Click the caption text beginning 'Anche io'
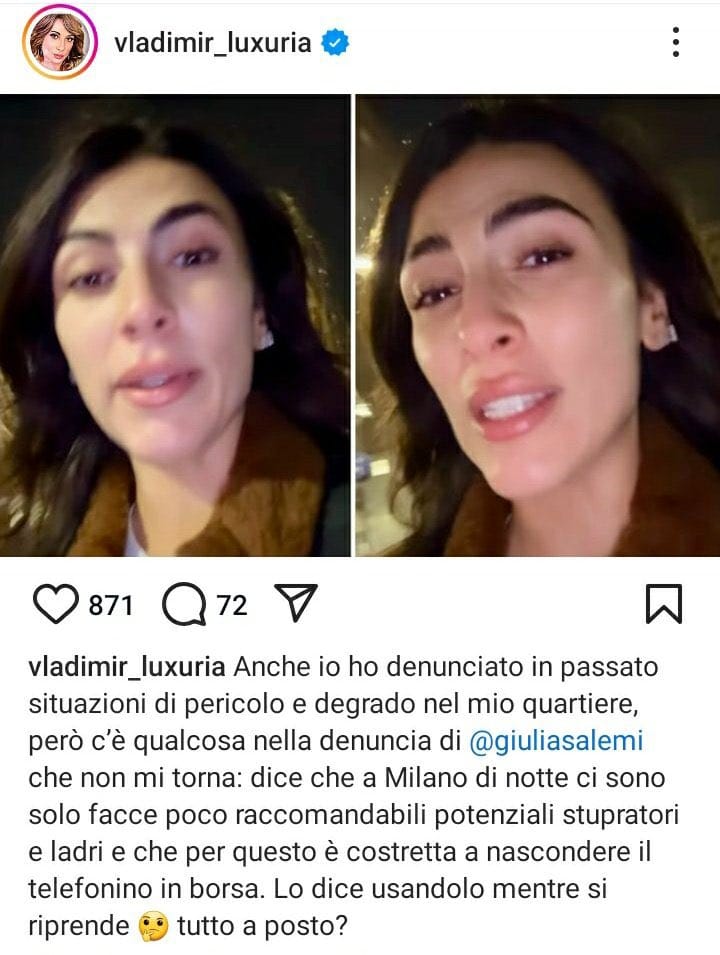 [x=352, y=797]
